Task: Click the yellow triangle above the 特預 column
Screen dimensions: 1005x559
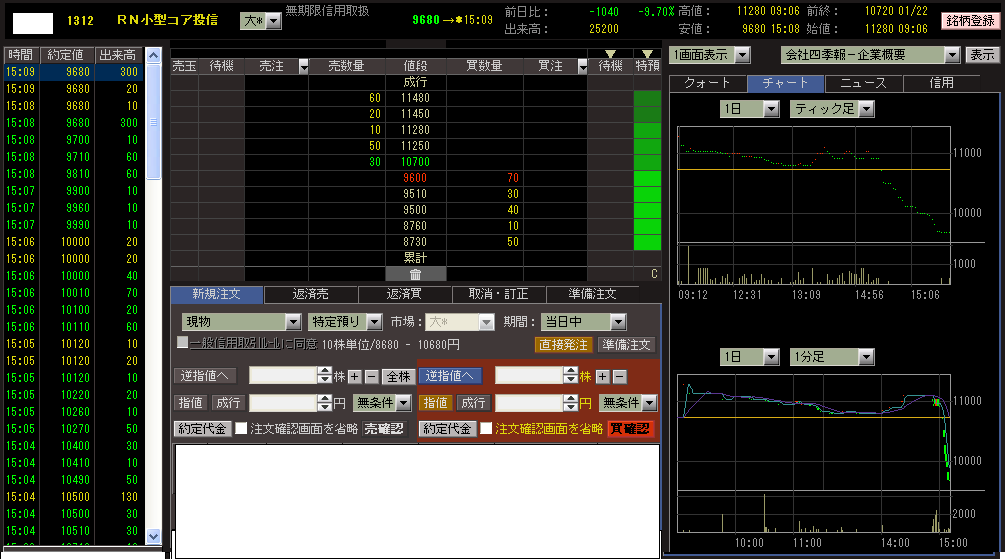Action: coord(647,53)
